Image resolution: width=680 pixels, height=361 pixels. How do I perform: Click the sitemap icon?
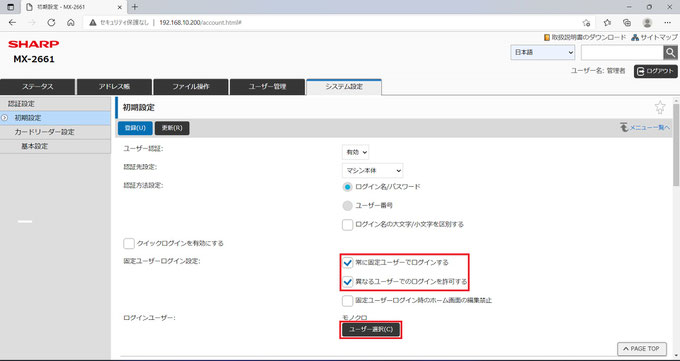635,38
